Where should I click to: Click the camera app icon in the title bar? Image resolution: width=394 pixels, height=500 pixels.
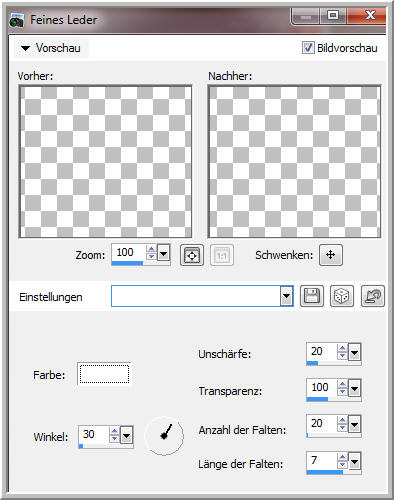[x=17, y=20]
